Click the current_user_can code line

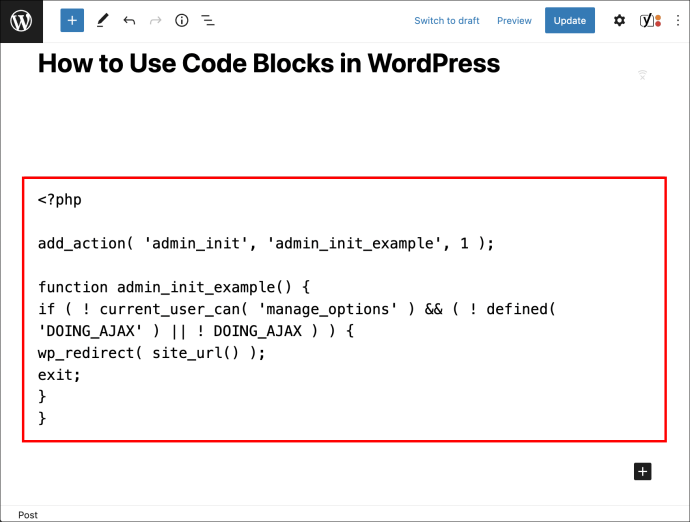coord(297,309)
